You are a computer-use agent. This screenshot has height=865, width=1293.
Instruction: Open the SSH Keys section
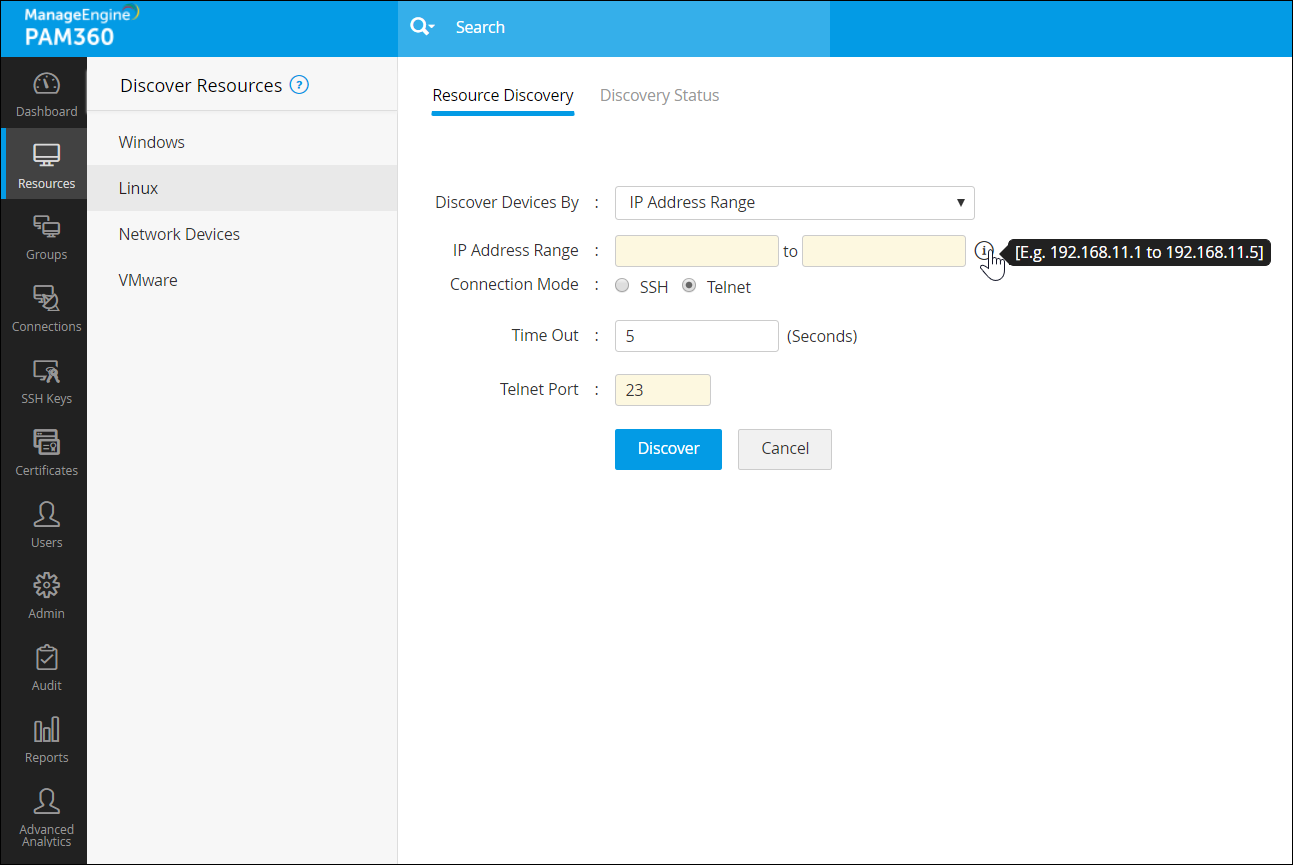pyautogui.click(x=45, y=380)
